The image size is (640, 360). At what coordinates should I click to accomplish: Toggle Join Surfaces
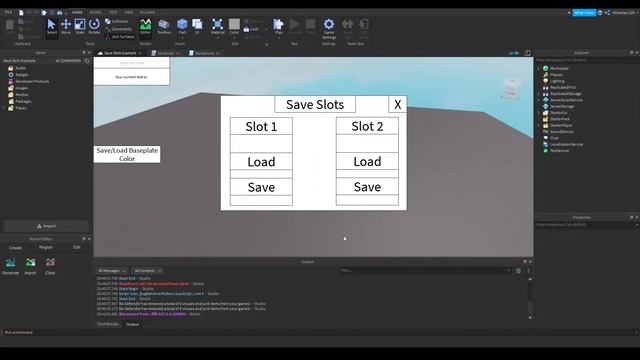[120, 37]
